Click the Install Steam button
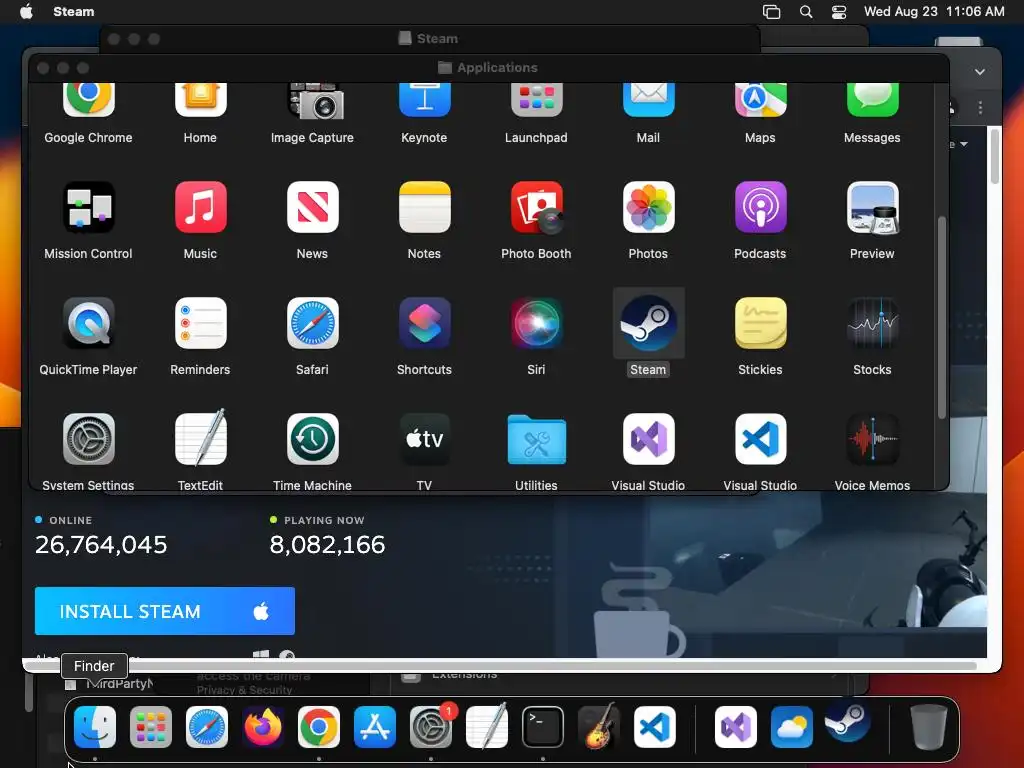 click(165, 611)
